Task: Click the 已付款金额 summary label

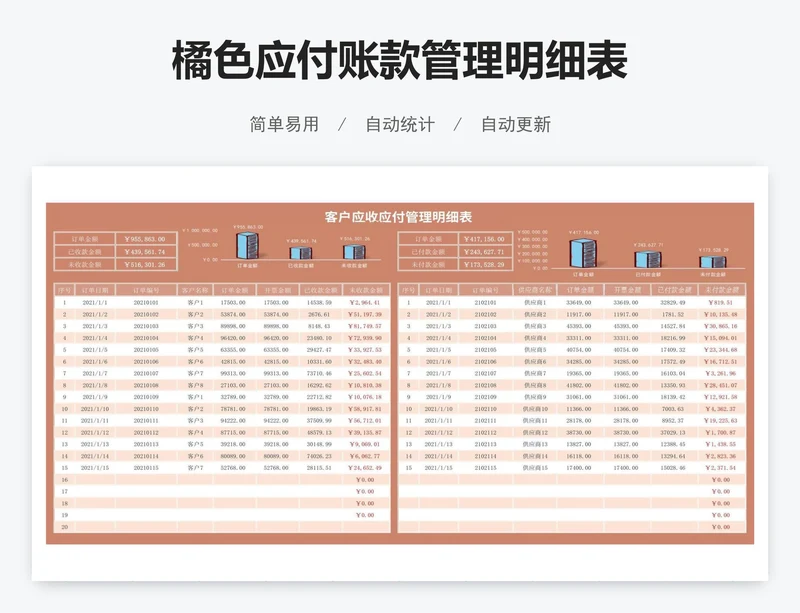Action: (429, 252)
